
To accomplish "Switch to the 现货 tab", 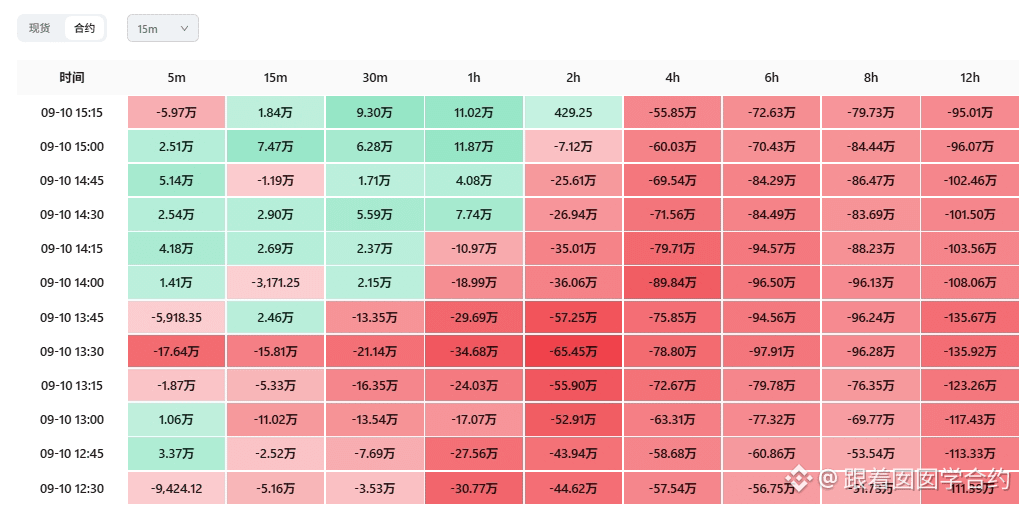I will (x=40, y=29).
